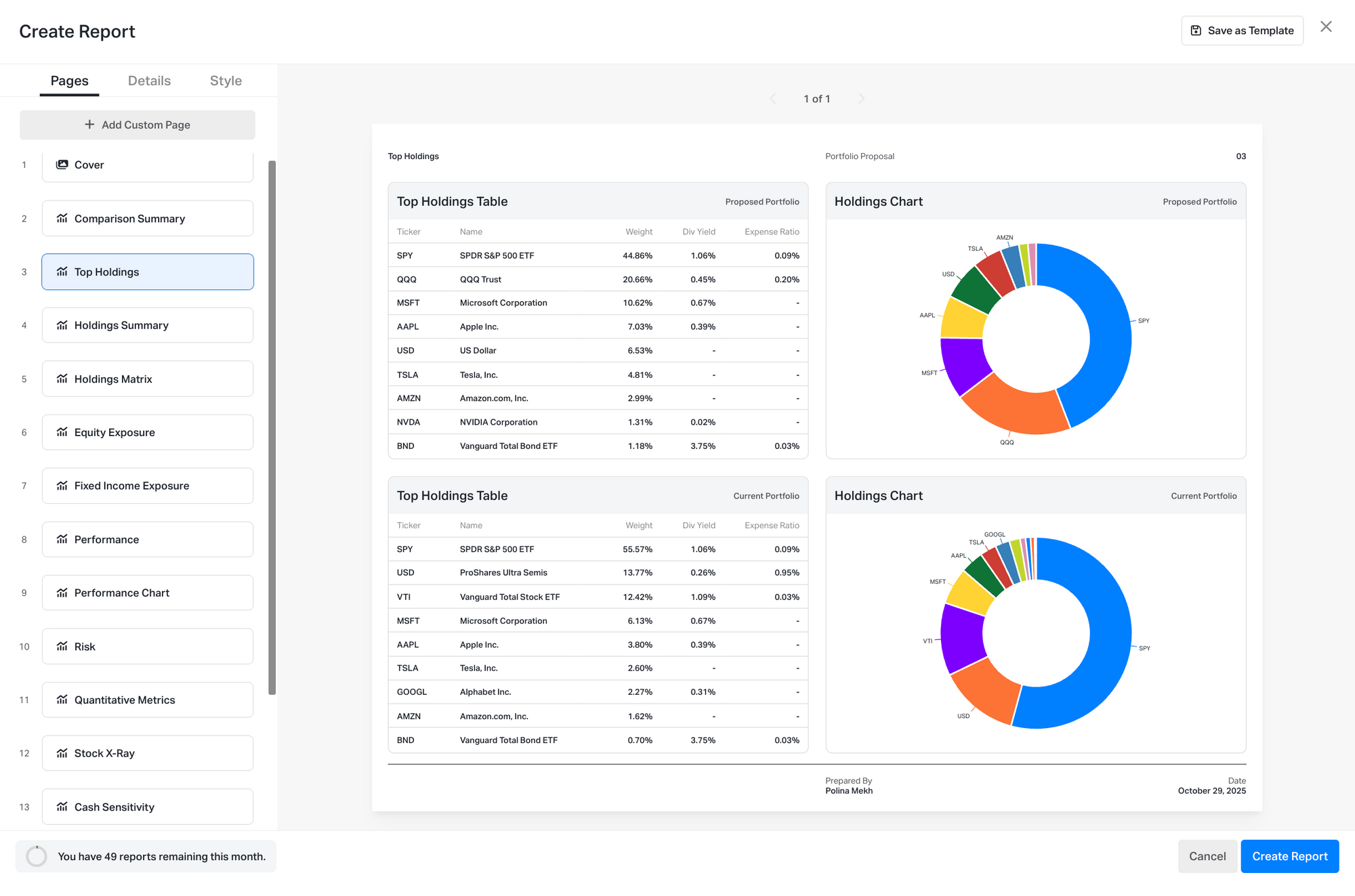Screen dimensions: 1355x896
Task: Go to next preview page arrow
Action: 861,99
